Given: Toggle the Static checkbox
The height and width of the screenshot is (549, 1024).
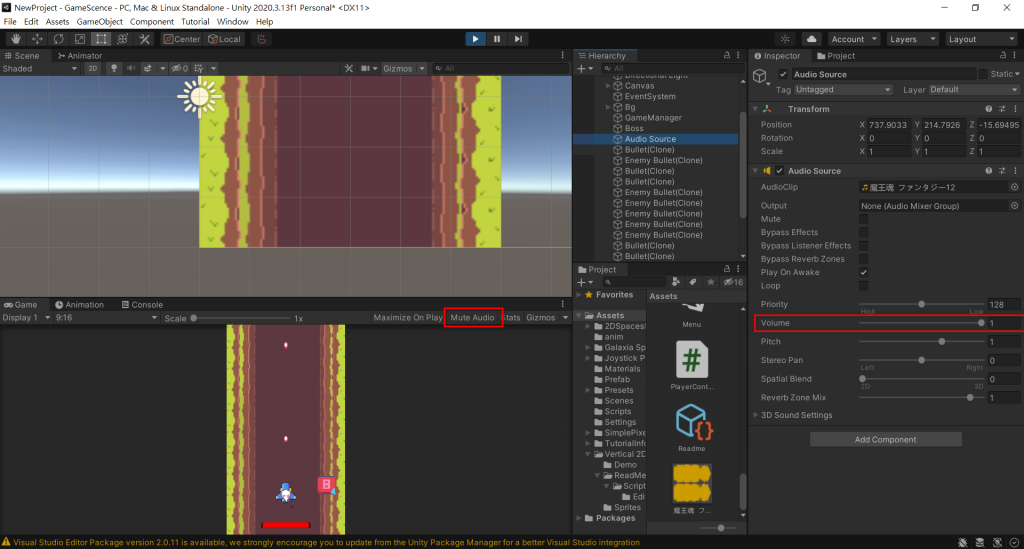Looking at the screenshot, I should 982,74.
